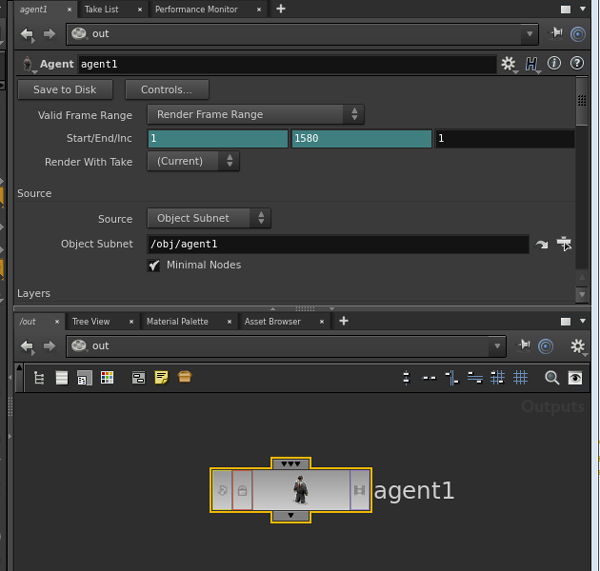The image size is (600, 571).
Task: Click the parameter pane vertical scrollbar
Action: [582, 101]
